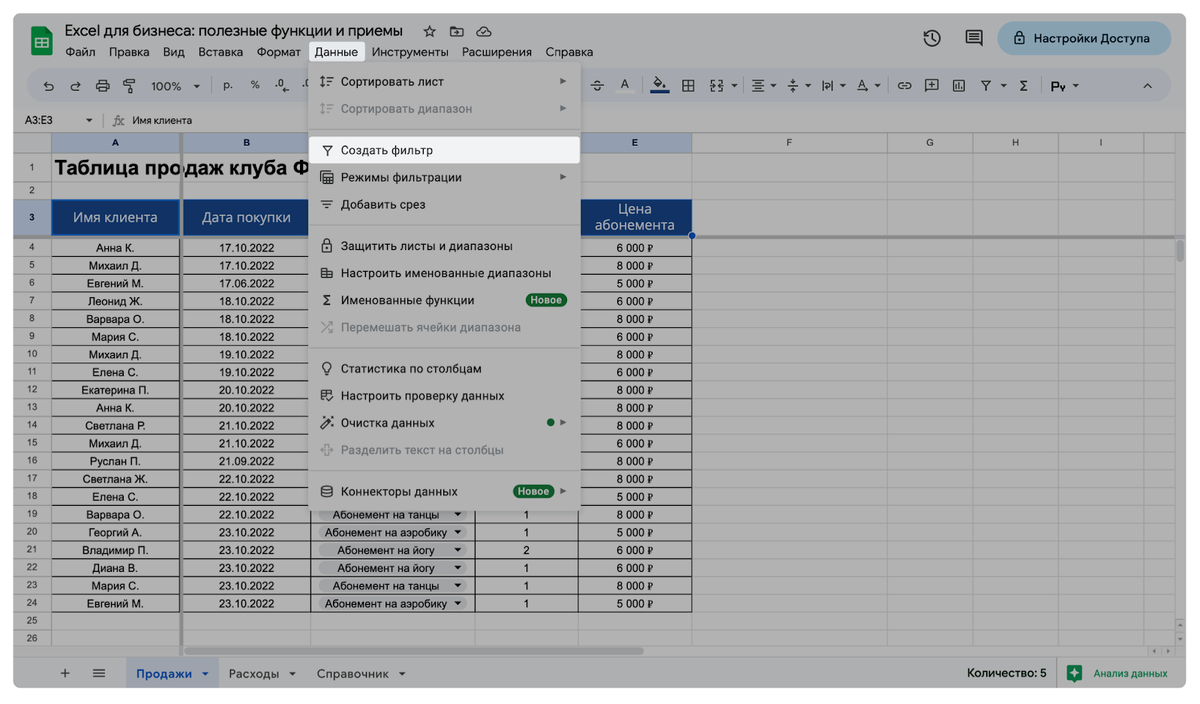Select Настроить проверку данных
Viewport: 1200px width, 704px height.
[444, 395]
